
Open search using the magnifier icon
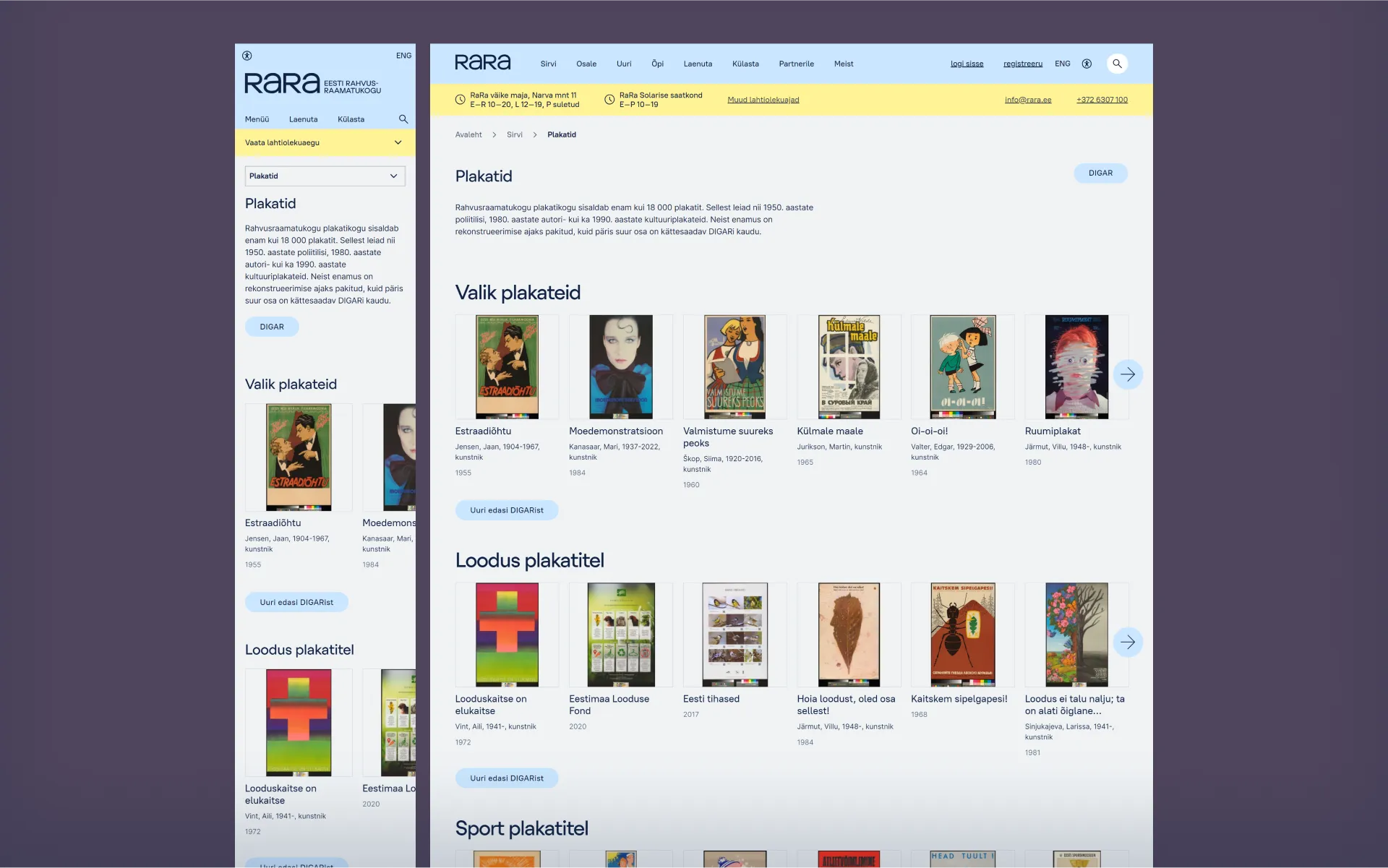click(x=1118, y=64)
